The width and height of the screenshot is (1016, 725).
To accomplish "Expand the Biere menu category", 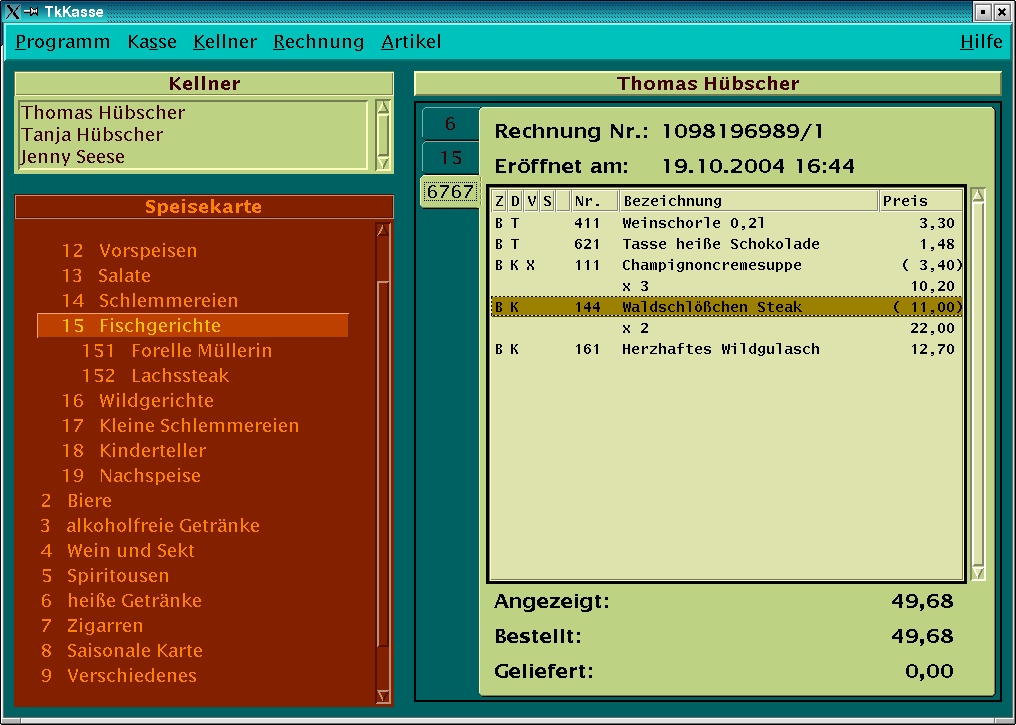I will click(89, 501).
